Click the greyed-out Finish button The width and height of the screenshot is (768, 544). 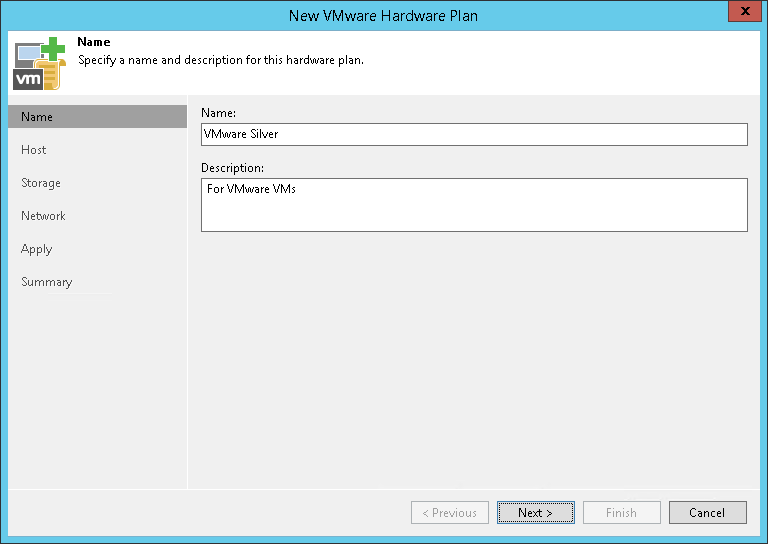click(x=622, y=512)
